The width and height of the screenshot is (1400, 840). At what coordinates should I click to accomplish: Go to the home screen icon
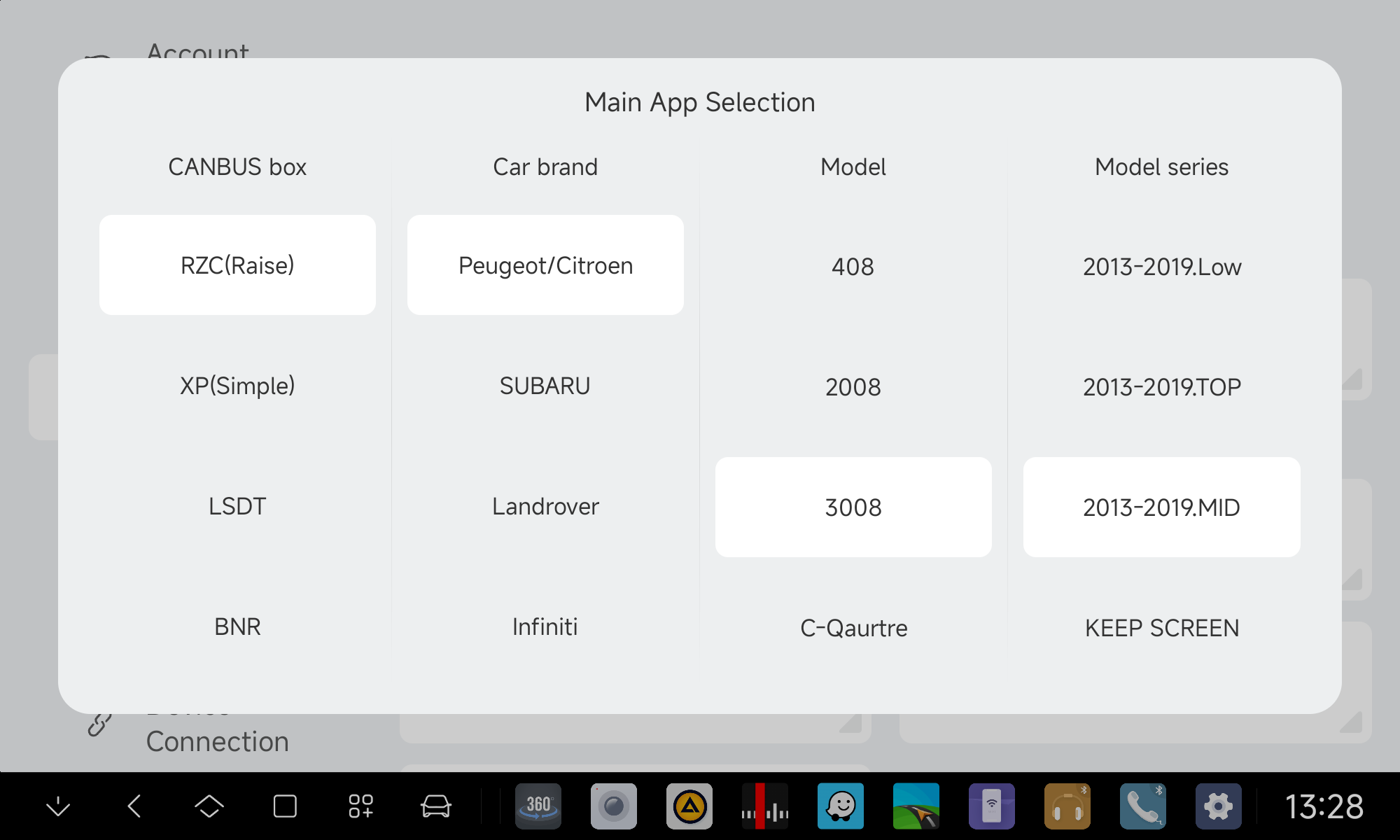click(209, 806)
